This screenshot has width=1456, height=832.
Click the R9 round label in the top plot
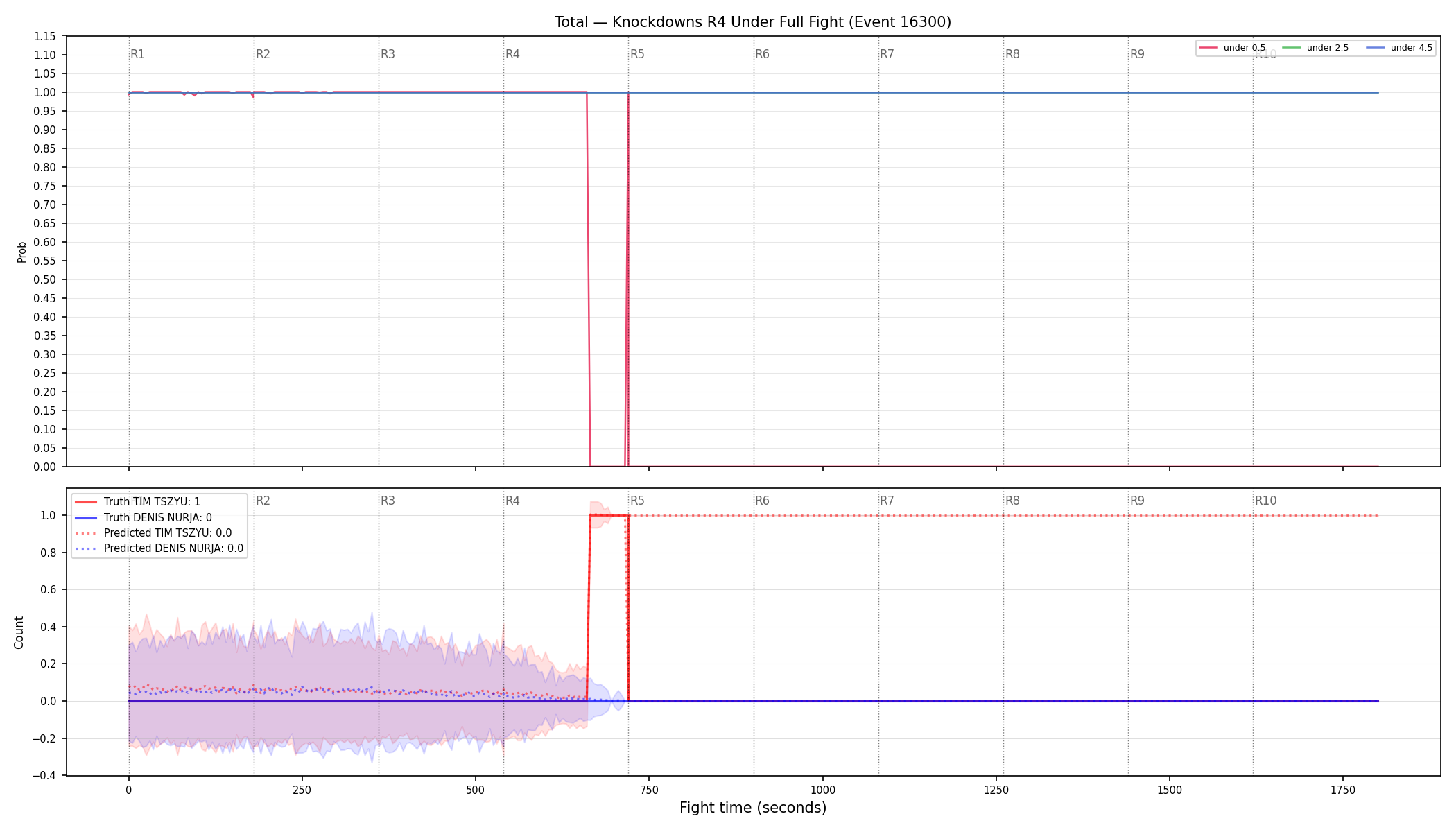tap(1137, 54)
